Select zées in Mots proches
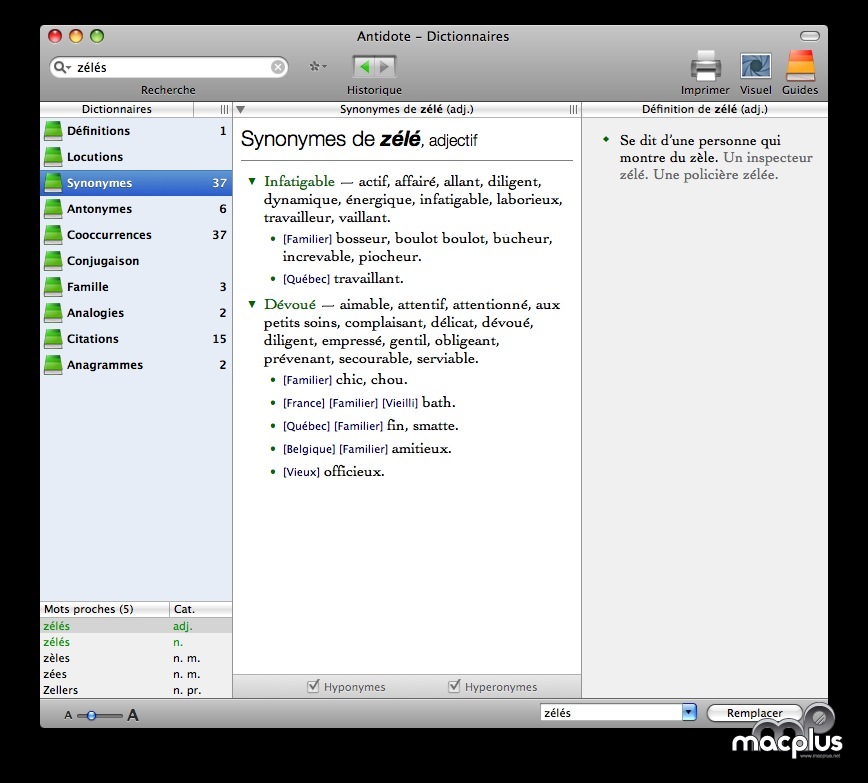 pyautogui.click(x=136, y=674)
